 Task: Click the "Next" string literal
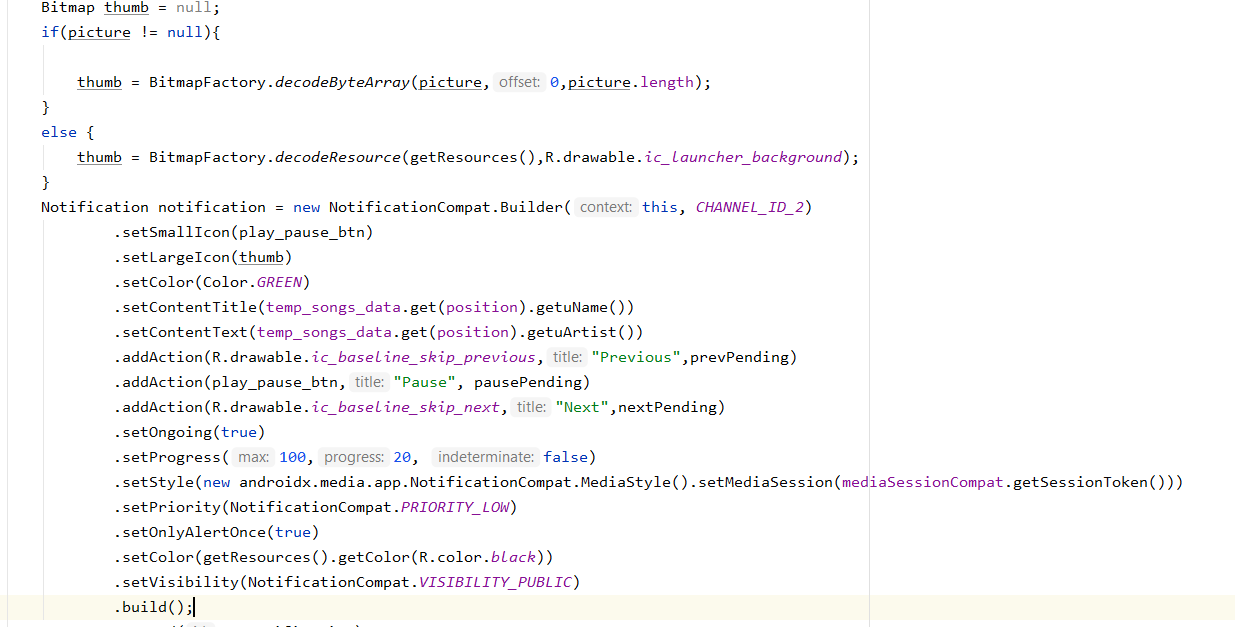[582, 407]
